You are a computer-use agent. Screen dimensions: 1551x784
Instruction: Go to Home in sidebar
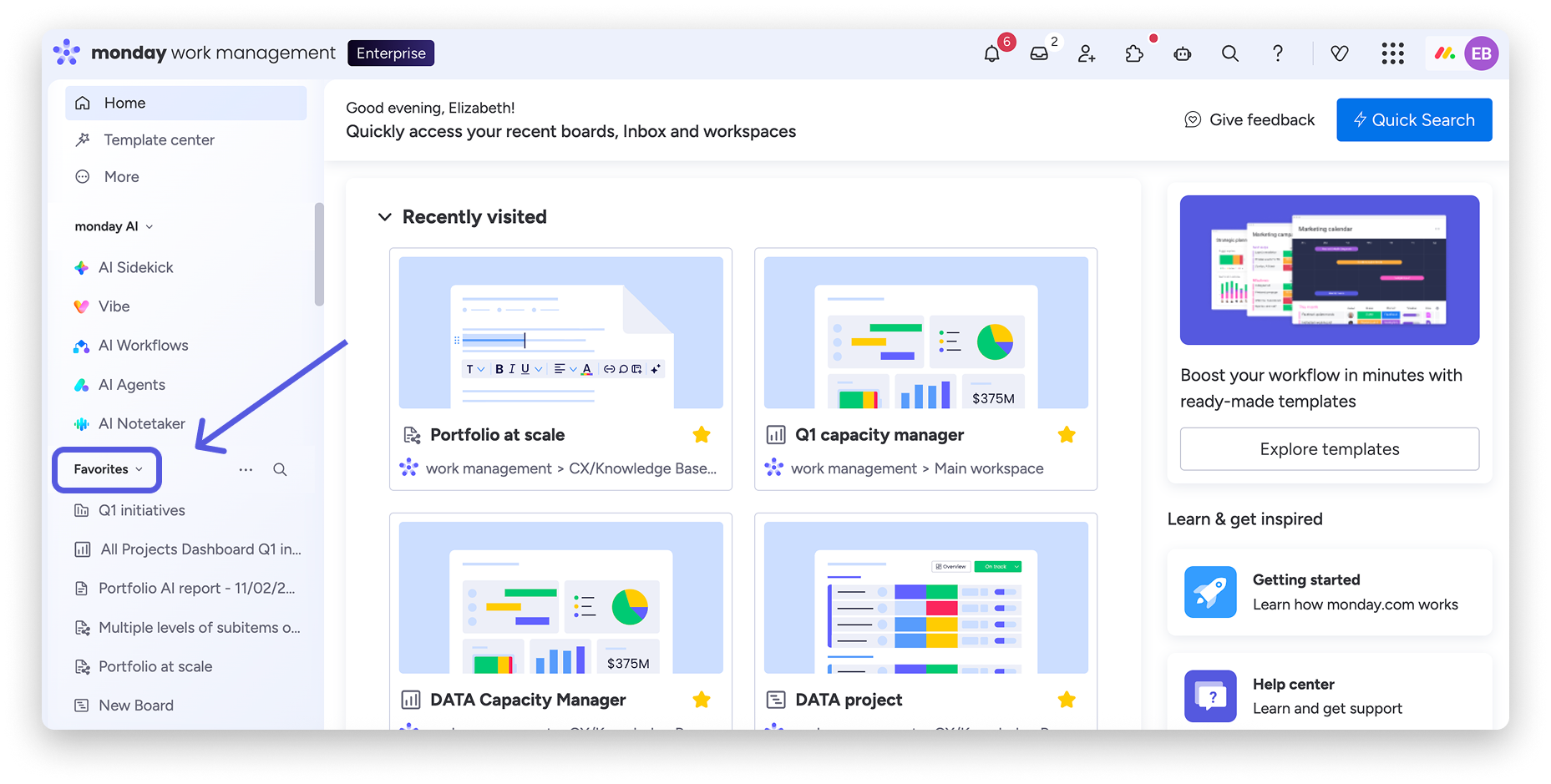tap(185, 103)
